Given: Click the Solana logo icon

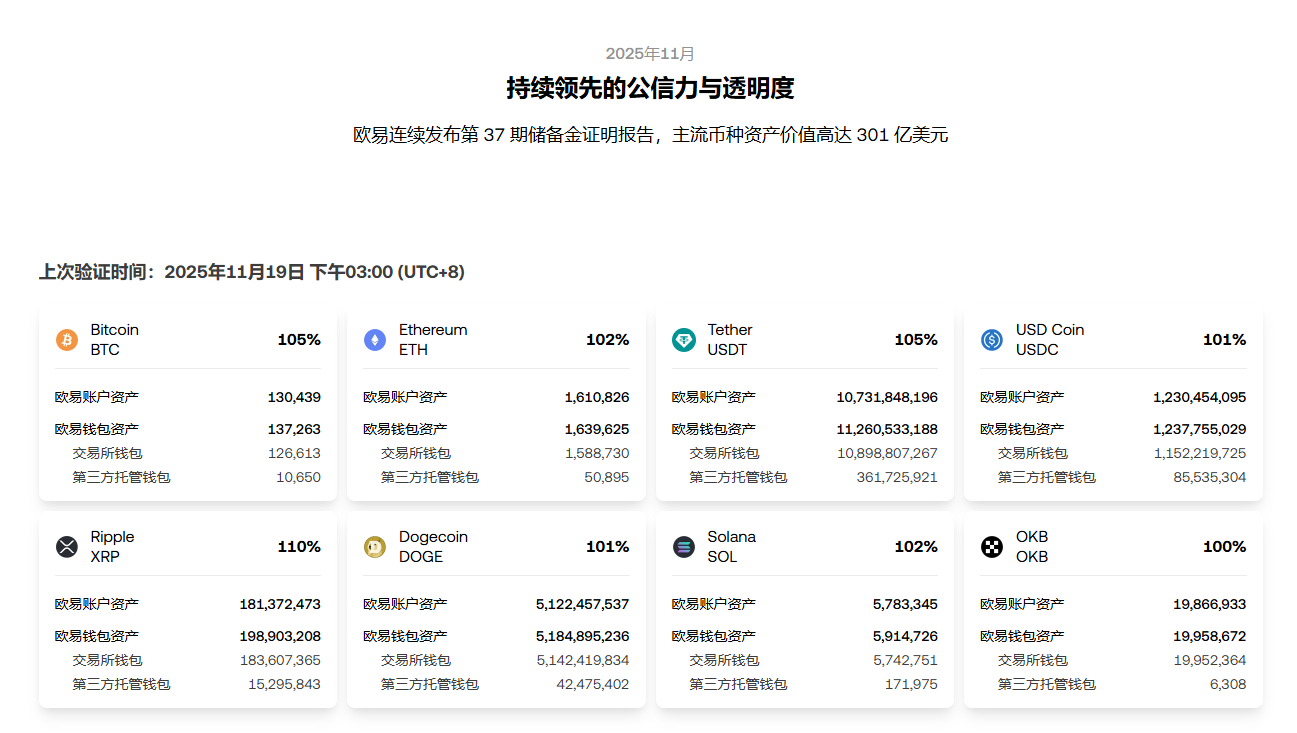Looking at the screenshot, I should pos(684,547).
